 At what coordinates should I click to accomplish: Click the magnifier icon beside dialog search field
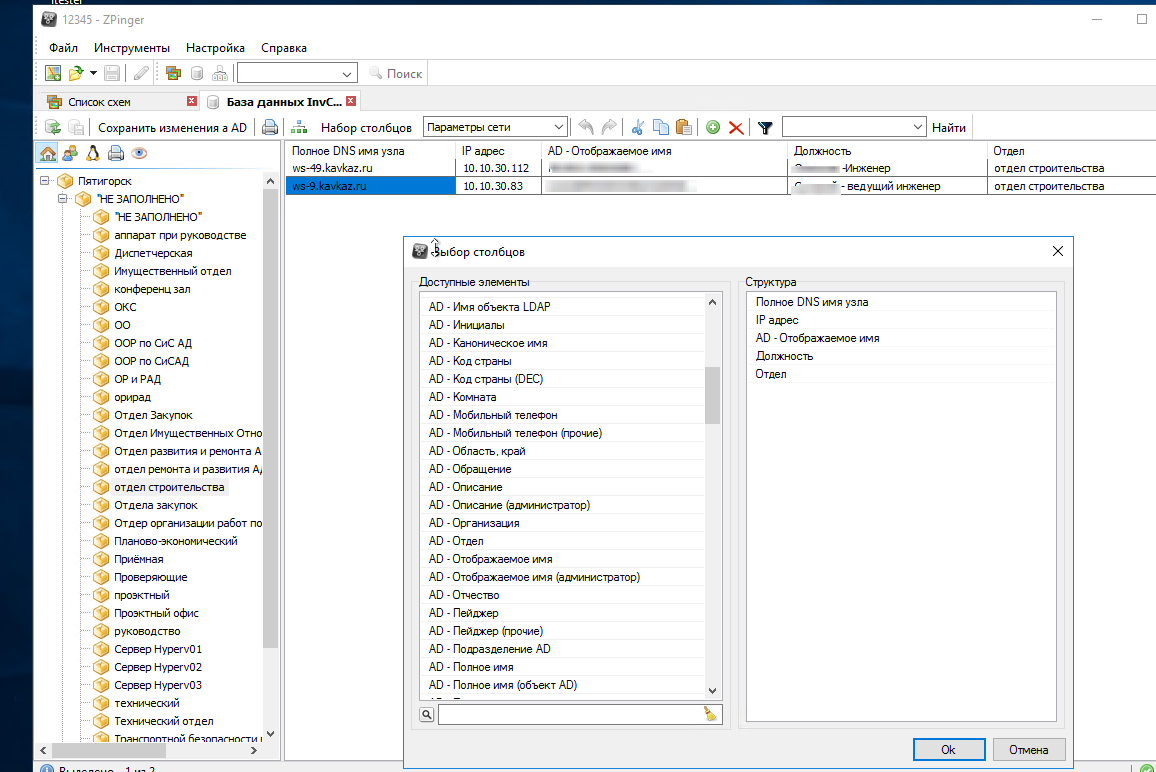(x=427, y=714)
